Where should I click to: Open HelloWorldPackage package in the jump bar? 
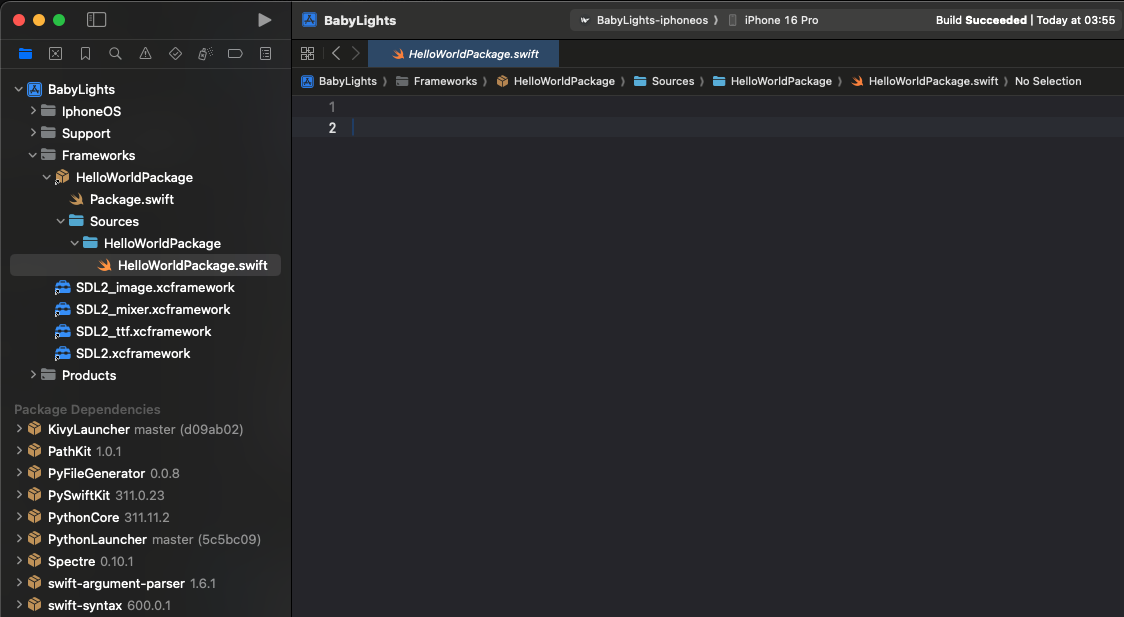coord(556,81)
